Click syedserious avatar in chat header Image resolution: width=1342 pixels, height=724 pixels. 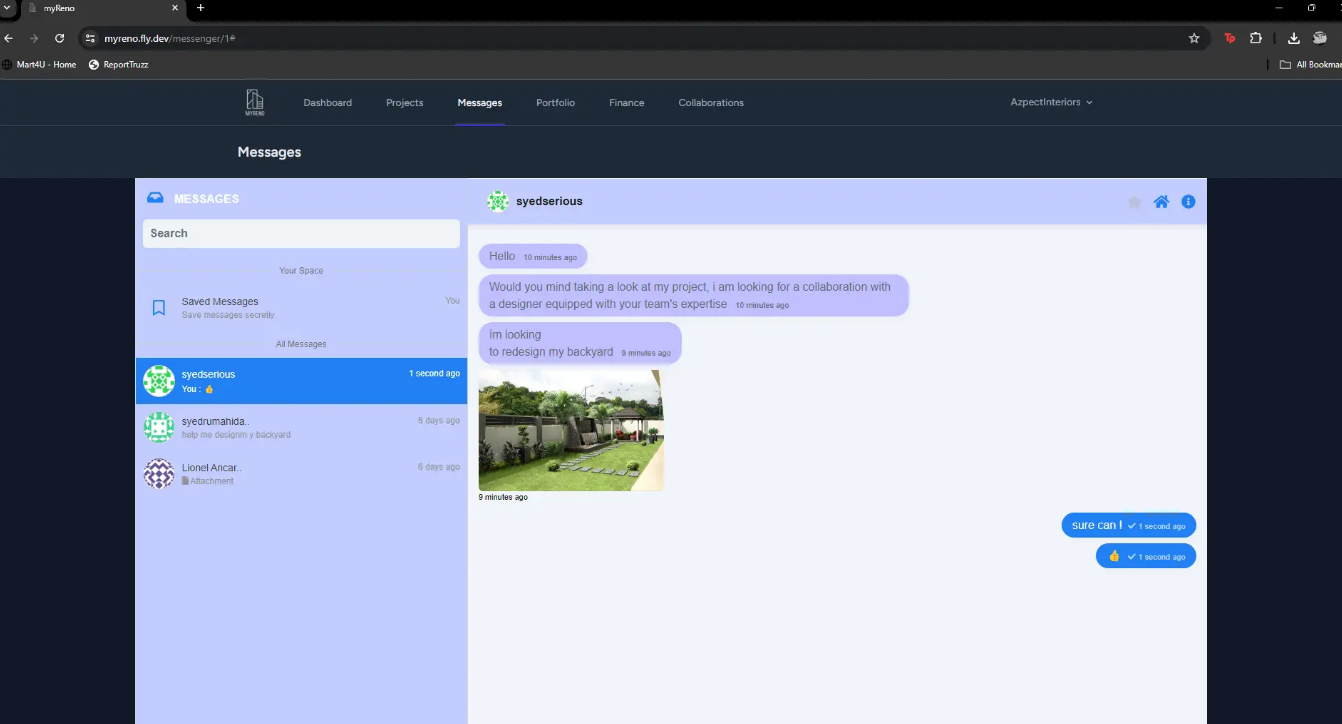pyautogui.click(x=498, y=201)
